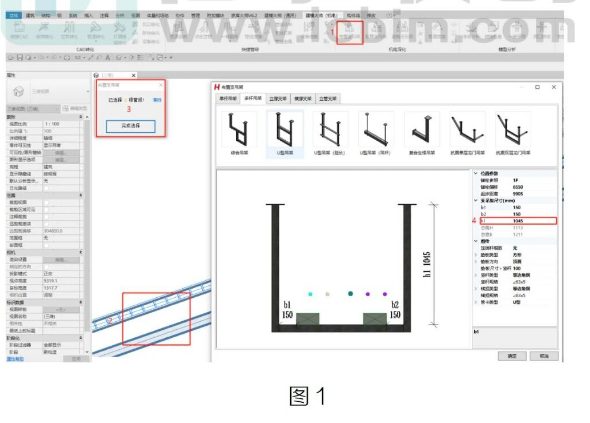
Task: Click the 完成选择 button
Action: 131,126
